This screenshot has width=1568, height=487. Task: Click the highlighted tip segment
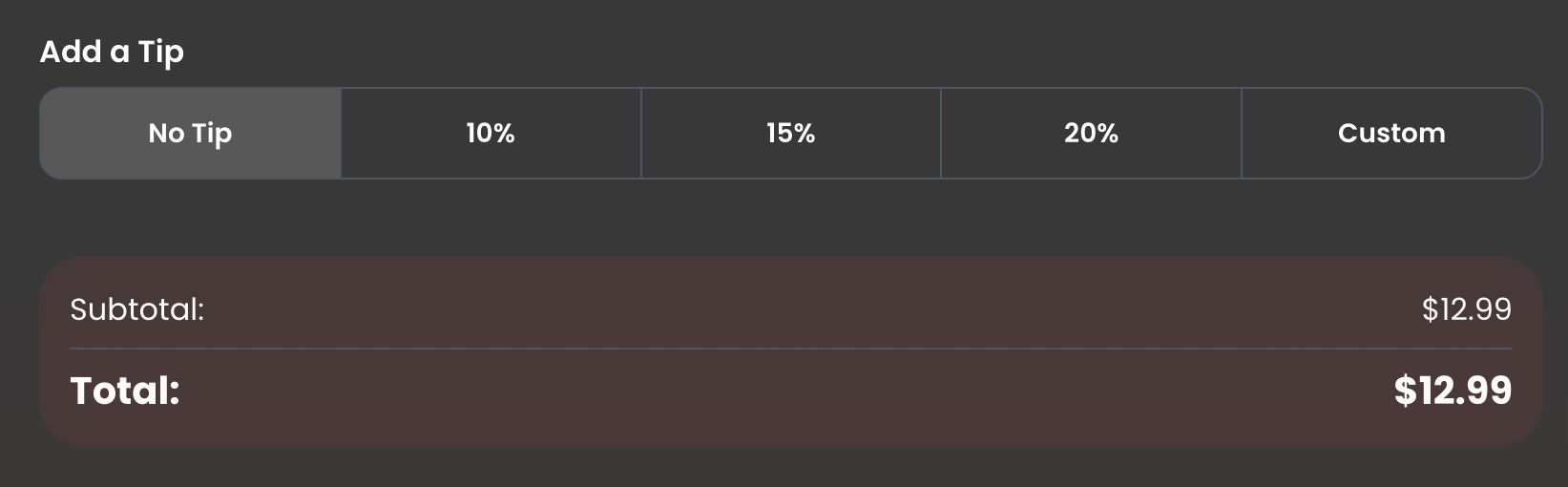pyautogui.click(x=190, y=134)
